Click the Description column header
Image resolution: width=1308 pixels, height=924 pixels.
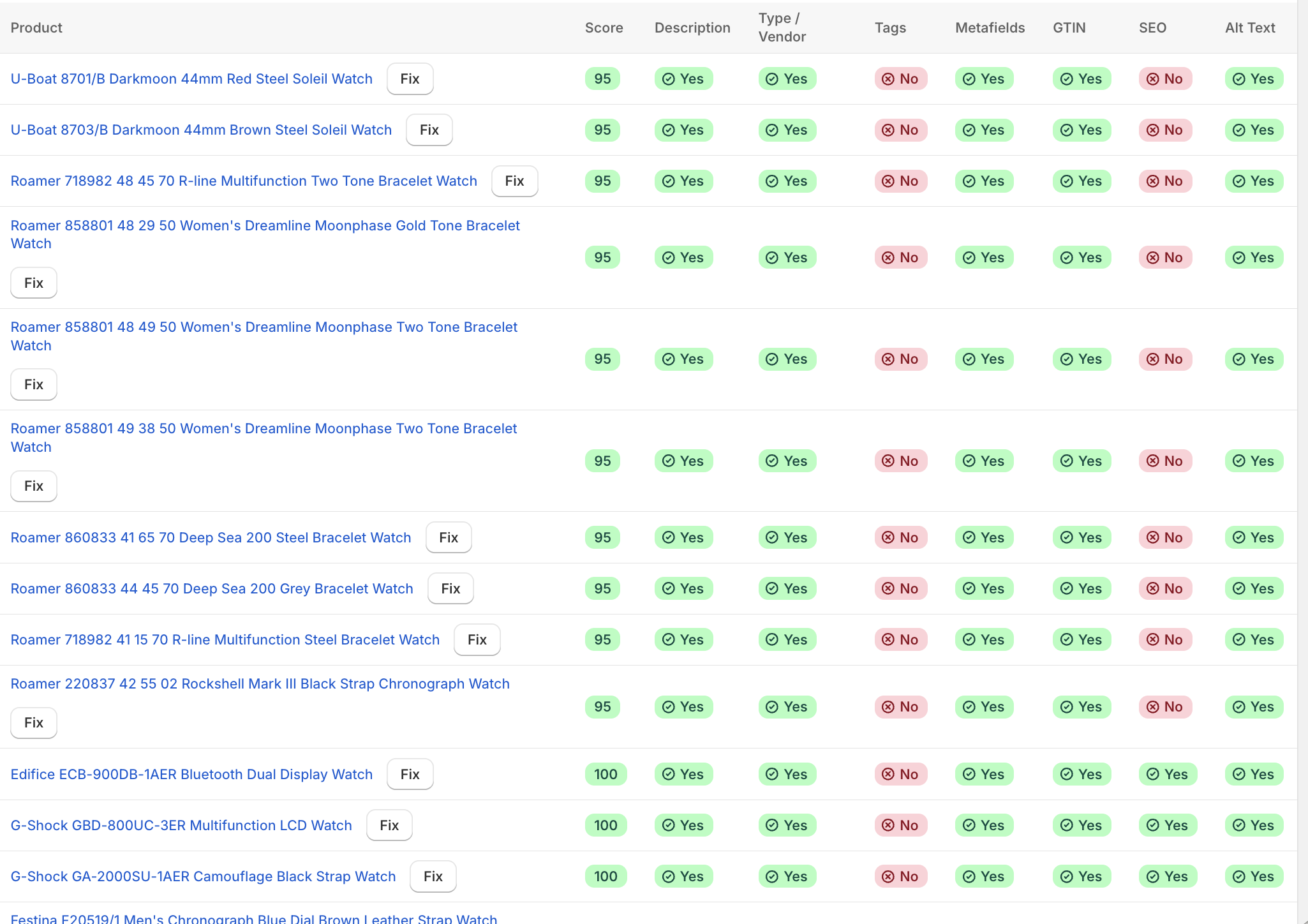click(x=692, y=27)
